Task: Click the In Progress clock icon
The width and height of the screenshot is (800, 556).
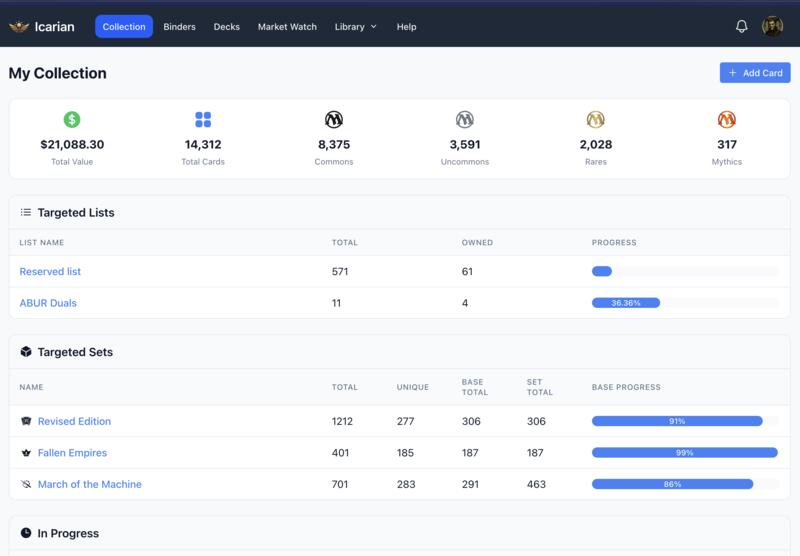Action: coord(26,533)
